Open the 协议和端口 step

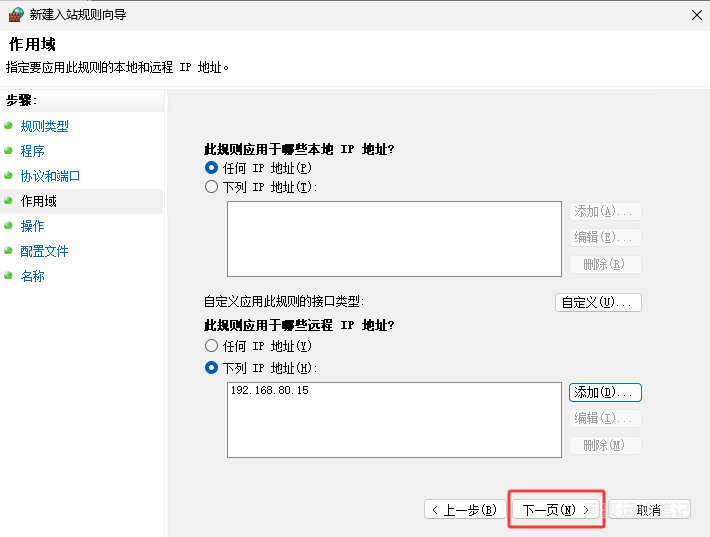pos(51,176)
